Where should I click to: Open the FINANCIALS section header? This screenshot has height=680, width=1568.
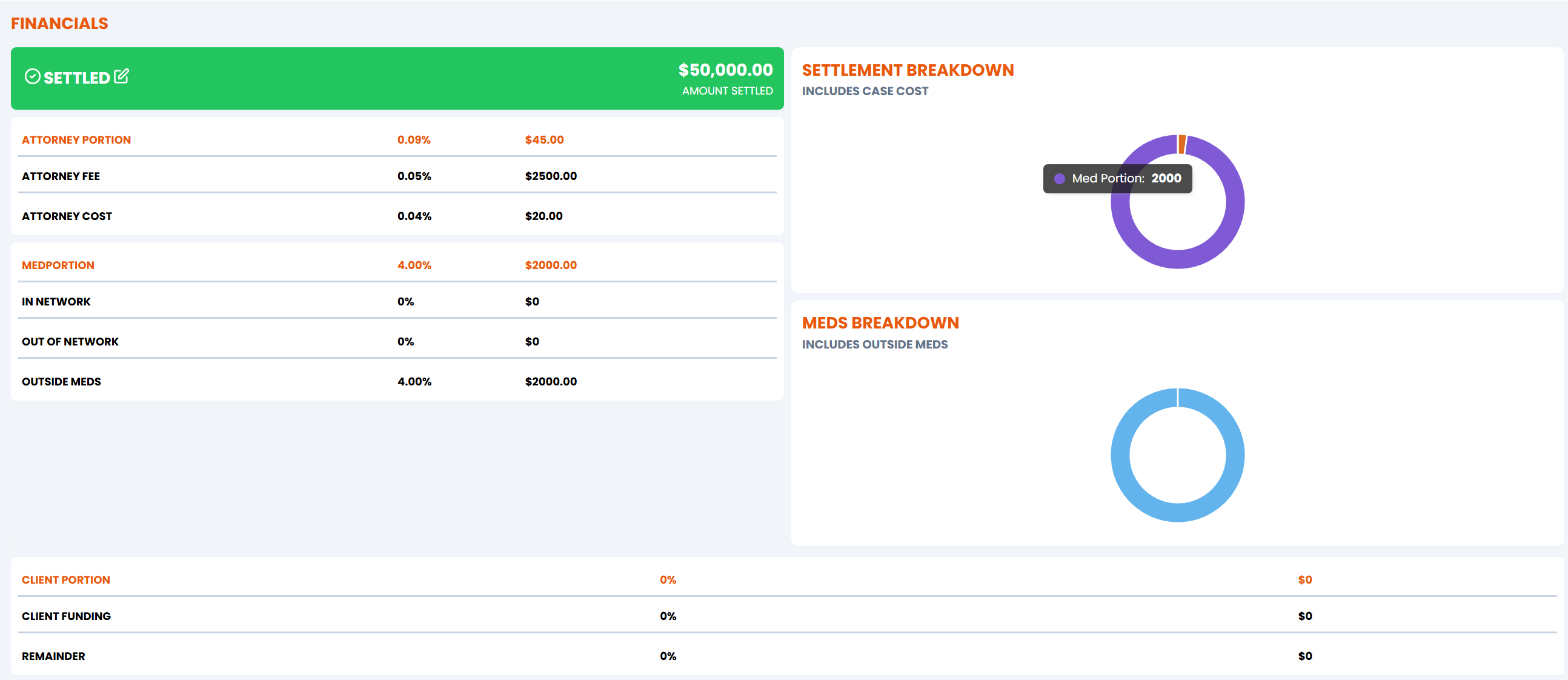coord(59,23)
